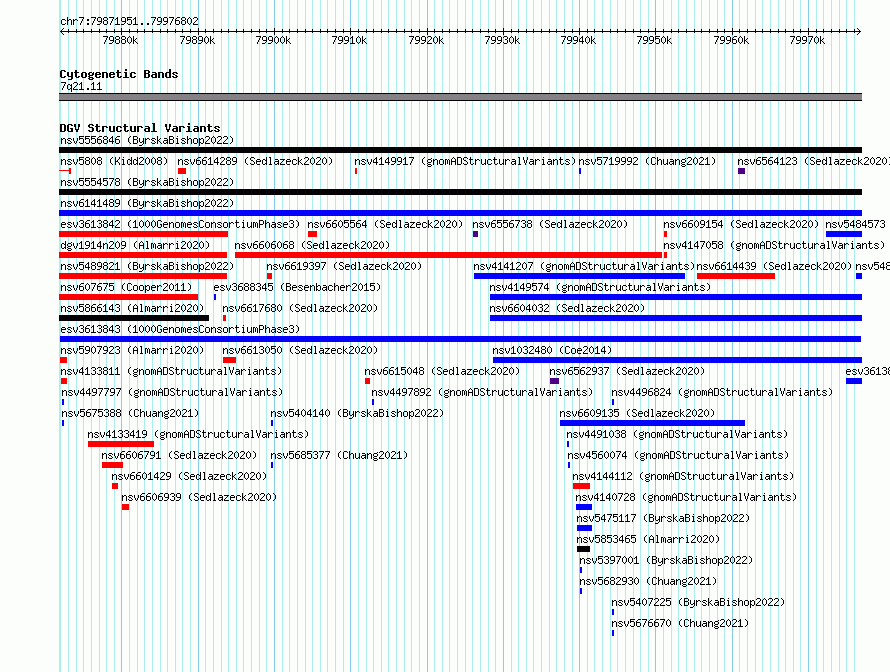This screenshot has height=672, width=890.
Task: Click the blue bar of nsv6609135
Action: click(x=652, y=423)
